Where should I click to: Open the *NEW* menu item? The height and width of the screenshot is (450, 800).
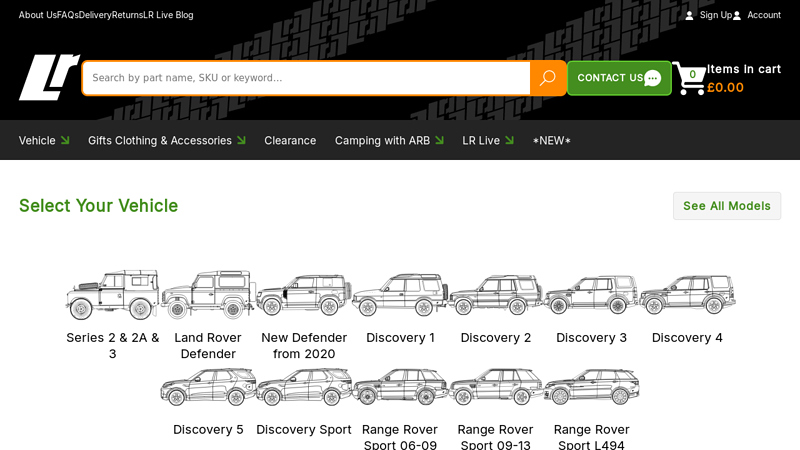552,141
